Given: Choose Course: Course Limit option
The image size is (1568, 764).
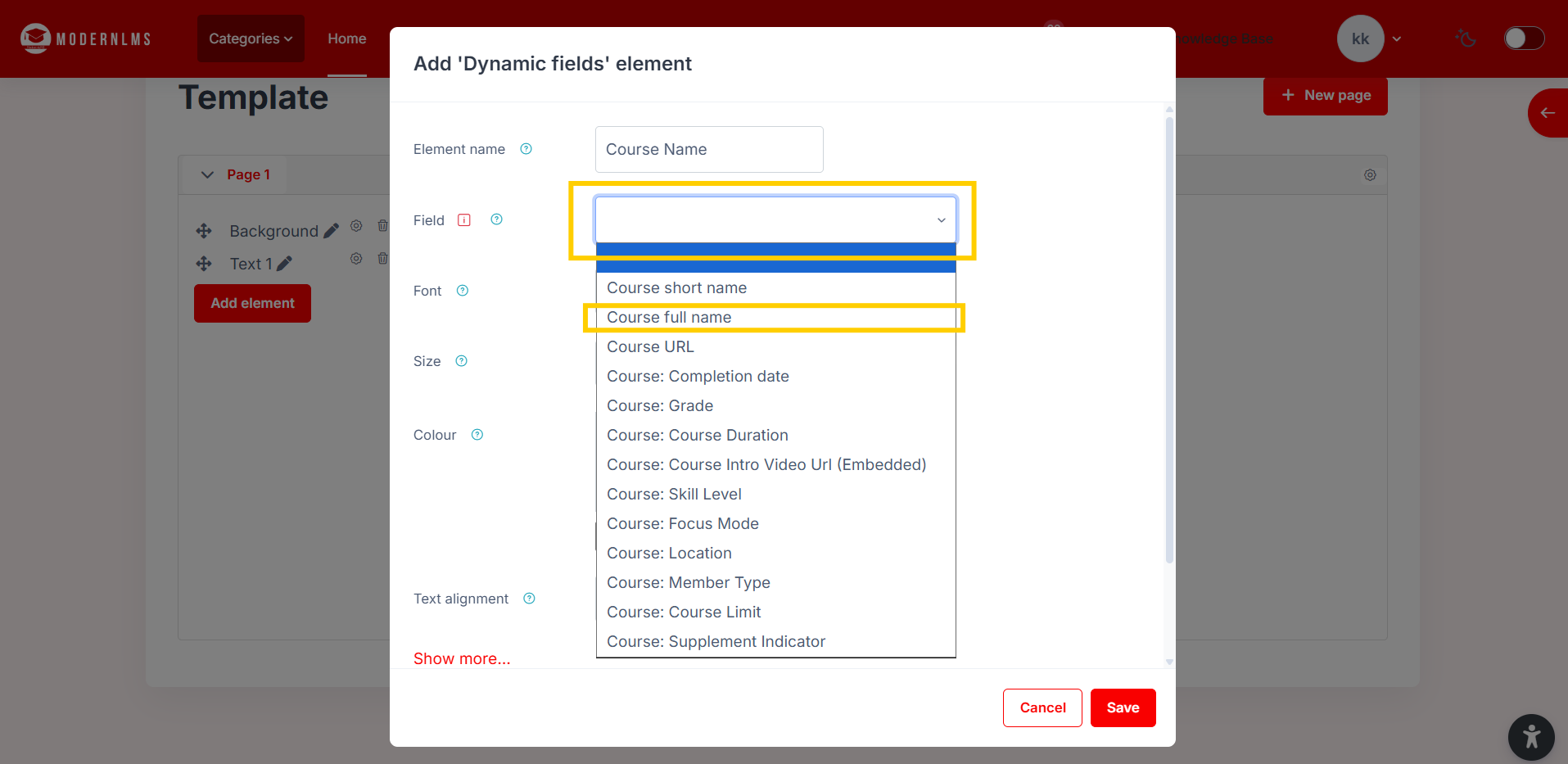Looking at the screenshot, I should tap(775, 612).
